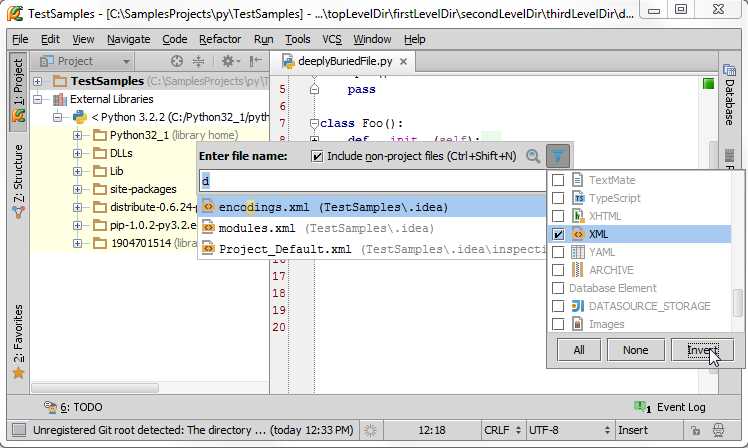Check the ARCHIVE filter checkbox
This screenshot has width=748, height=448.
pos(558,270)
